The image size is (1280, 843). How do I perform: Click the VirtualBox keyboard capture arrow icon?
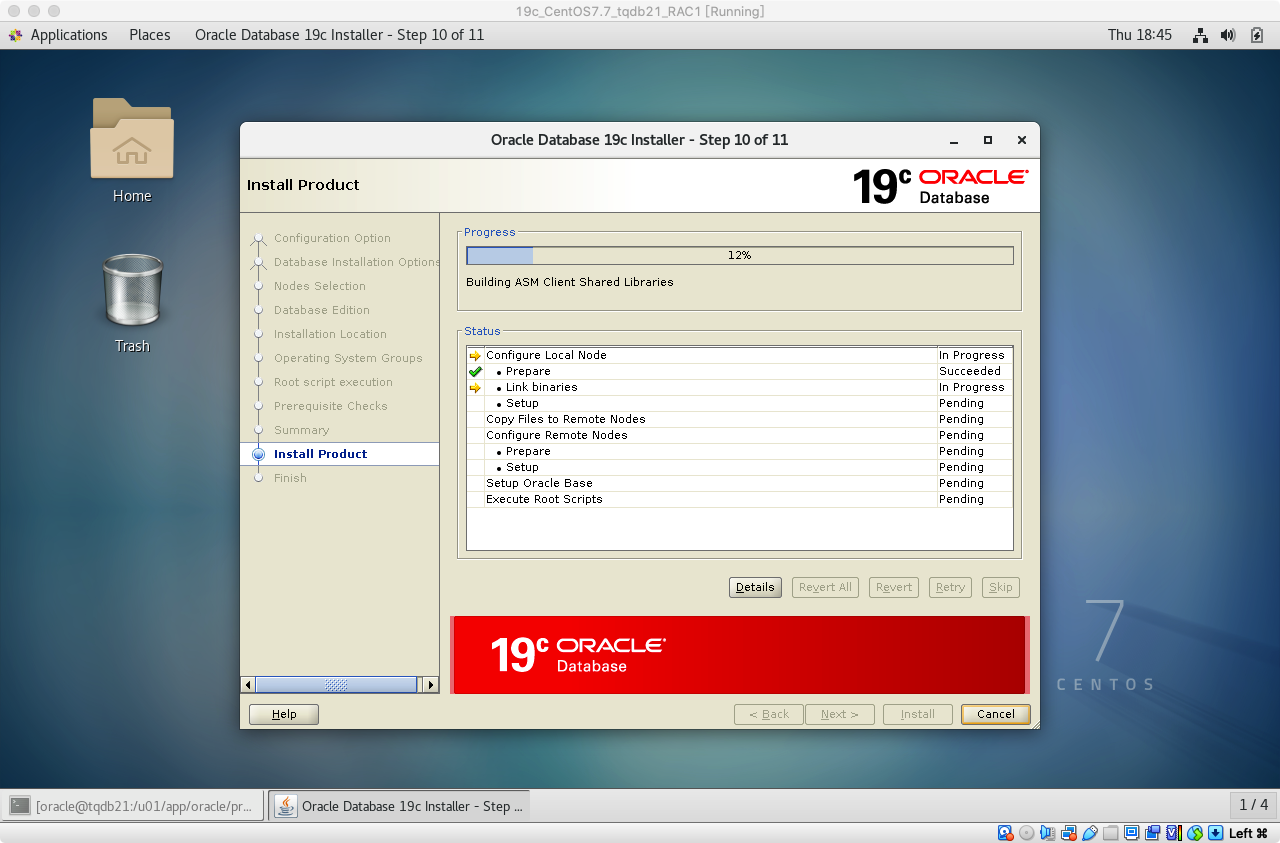[1216, 833]
